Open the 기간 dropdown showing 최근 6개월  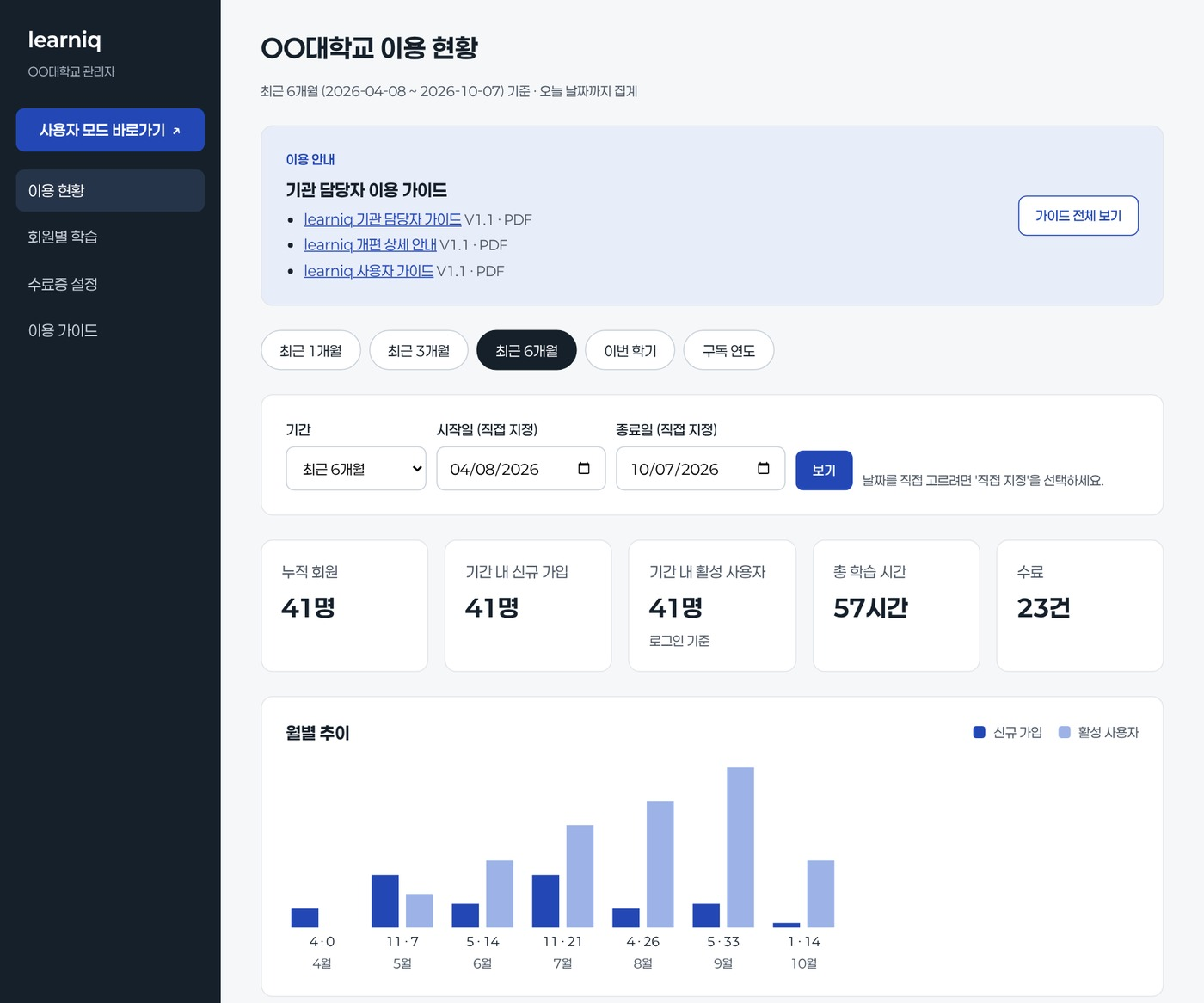click(356, 469)
